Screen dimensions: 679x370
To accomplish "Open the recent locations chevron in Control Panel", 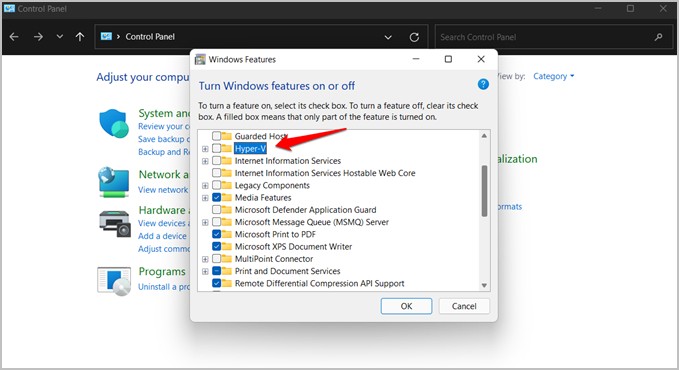I will click(x=60, y=37).
